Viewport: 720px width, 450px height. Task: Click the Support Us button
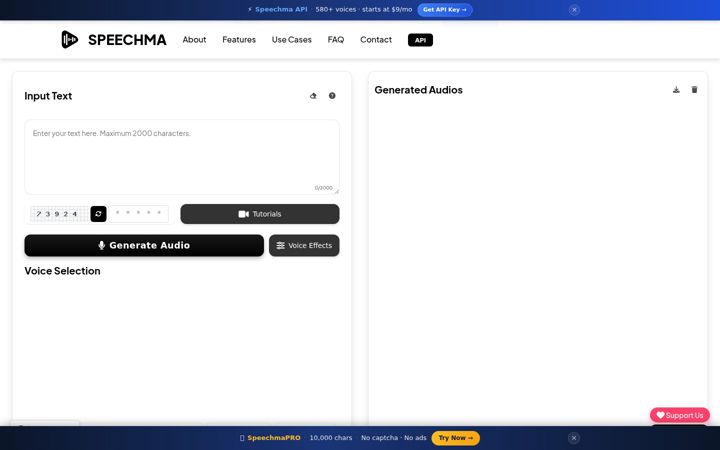tap(680, 415)
